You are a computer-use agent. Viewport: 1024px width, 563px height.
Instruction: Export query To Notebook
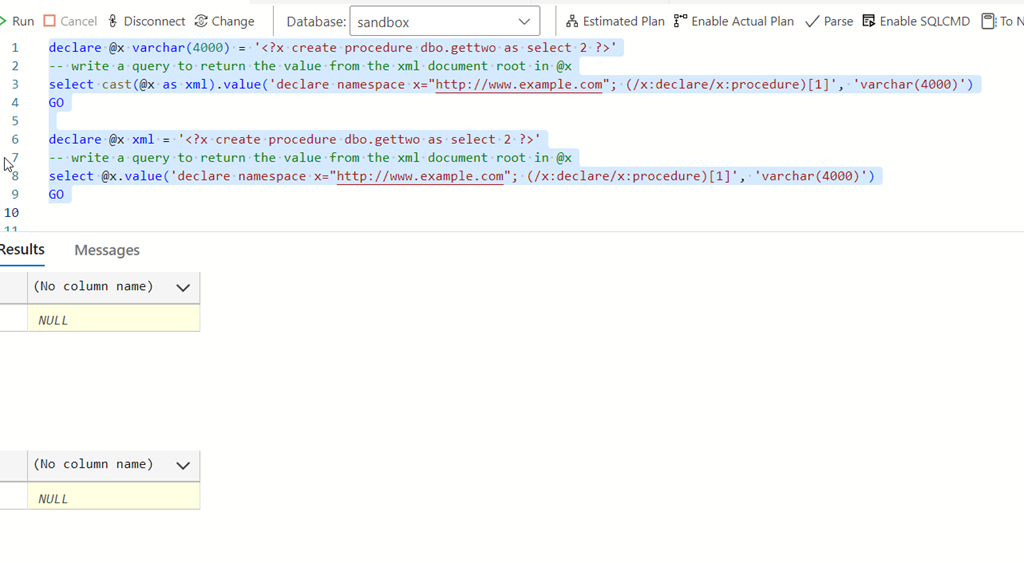[1002, 21]
